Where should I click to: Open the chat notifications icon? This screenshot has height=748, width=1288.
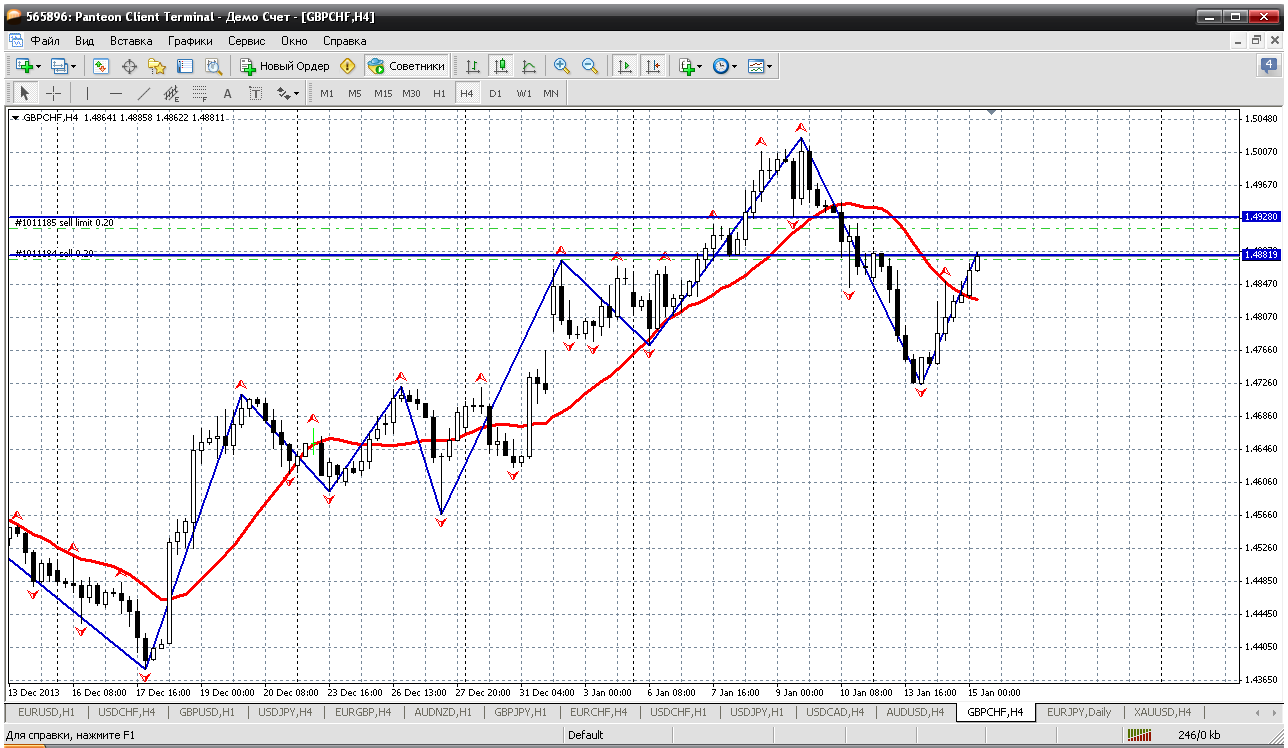[1268, 66]
